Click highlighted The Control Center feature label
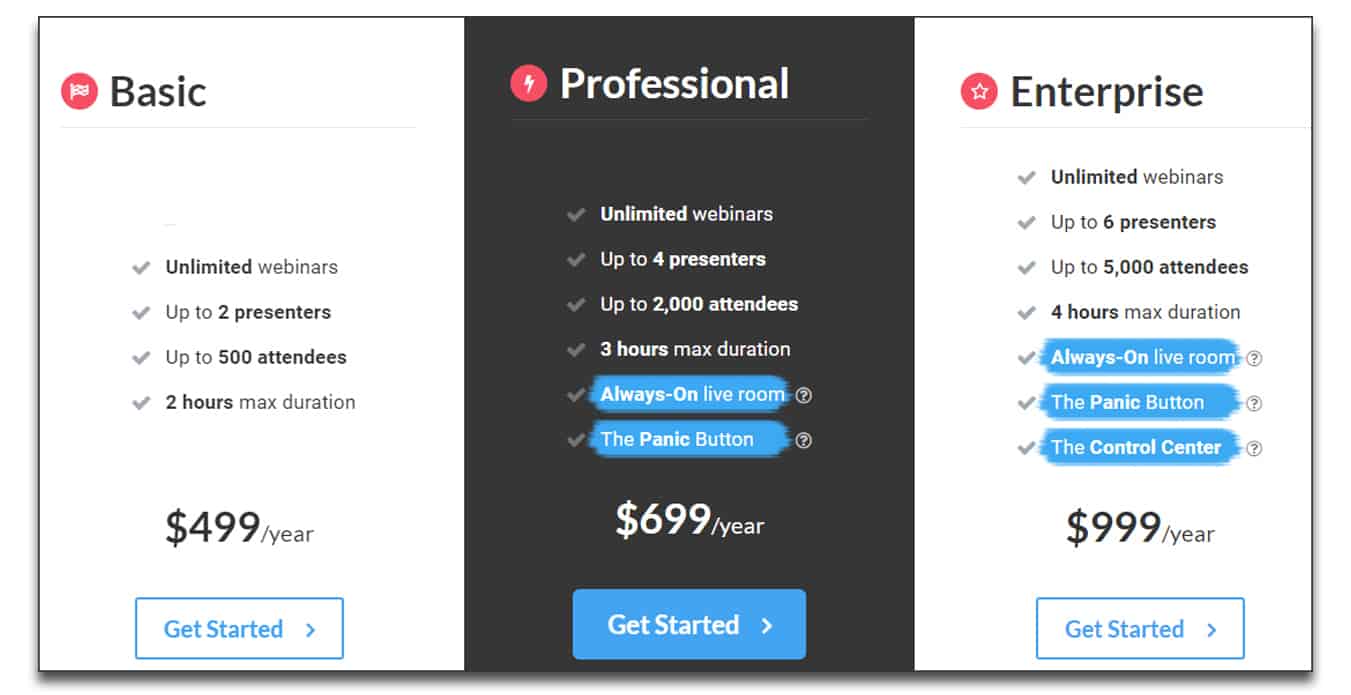 pyautogui.click(x=1137, y=447)
